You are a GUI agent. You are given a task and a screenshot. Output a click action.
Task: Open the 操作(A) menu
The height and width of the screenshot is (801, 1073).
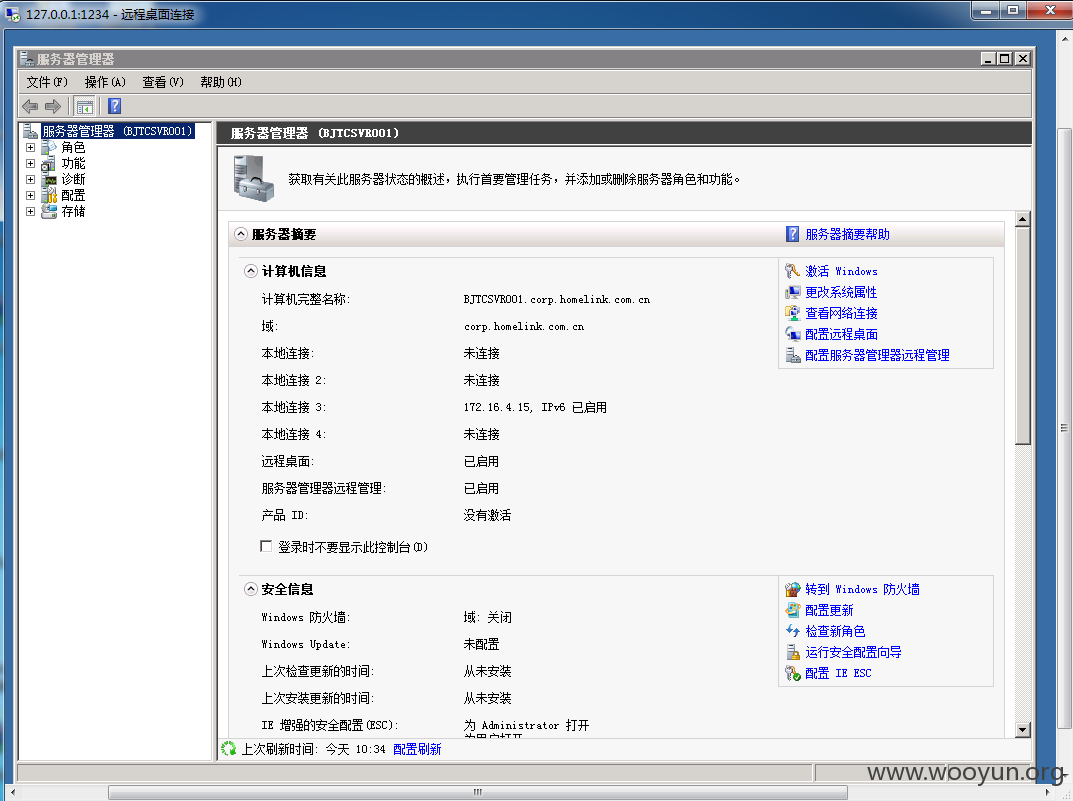pyautogui.click(x=105, y=82)
